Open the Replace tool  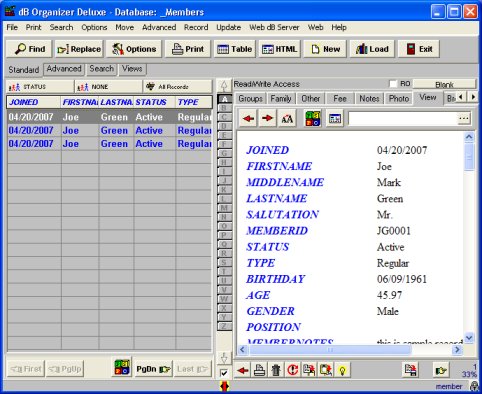click(79, 49)
